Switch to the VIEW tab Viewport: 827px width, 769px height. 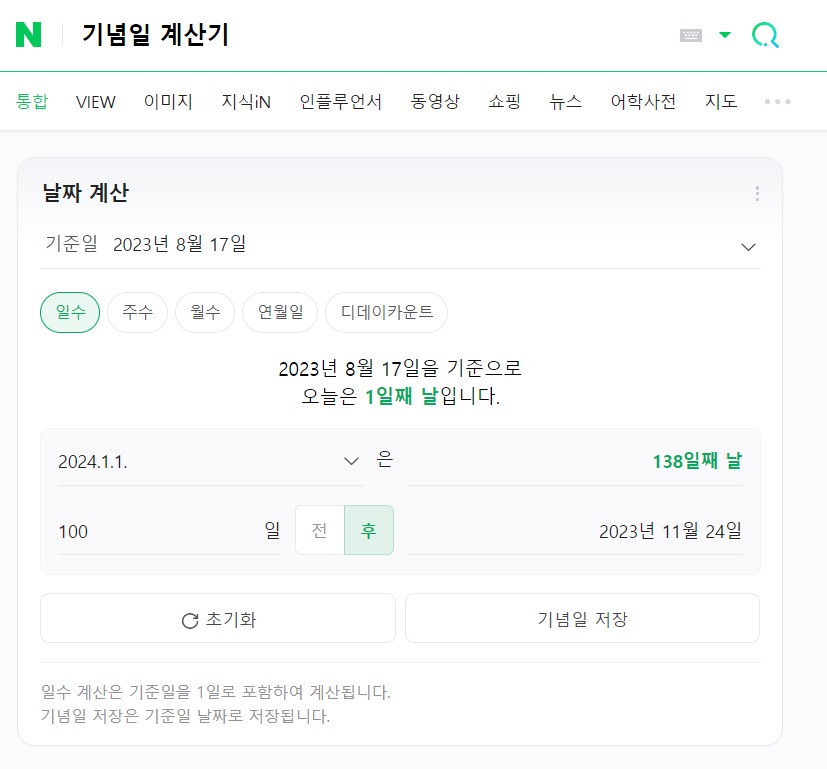click(95, 101)
